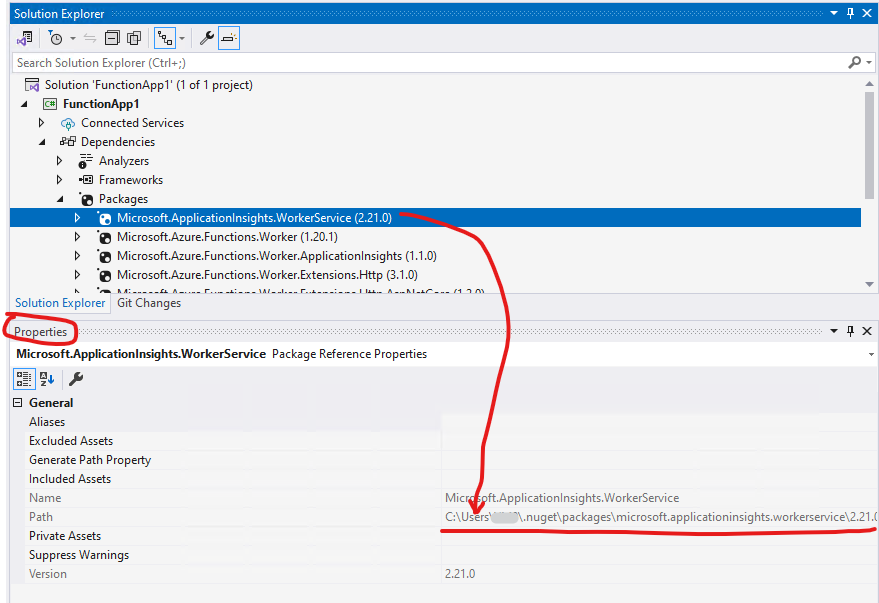Screen dimensions: 879x603
Task: Toggle Preview Selected Items button
Action: point(229,38)
